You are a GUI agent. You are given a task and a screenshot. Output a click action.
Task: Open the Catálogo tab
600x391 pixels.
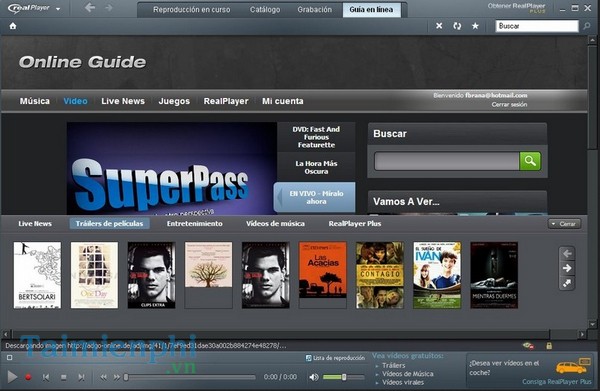(265, 10)
